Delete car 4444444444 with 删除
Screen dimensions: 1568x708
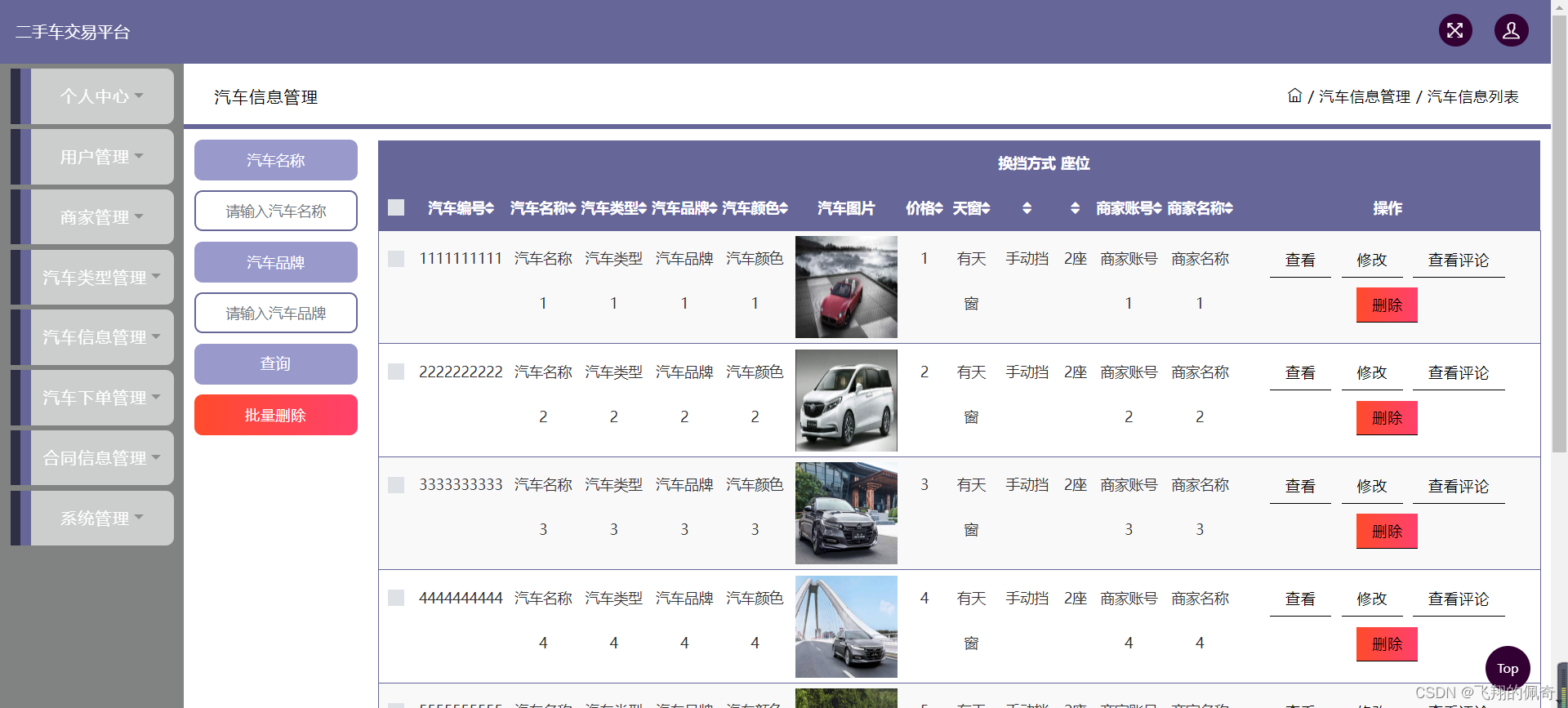(x=1387, y=644)
